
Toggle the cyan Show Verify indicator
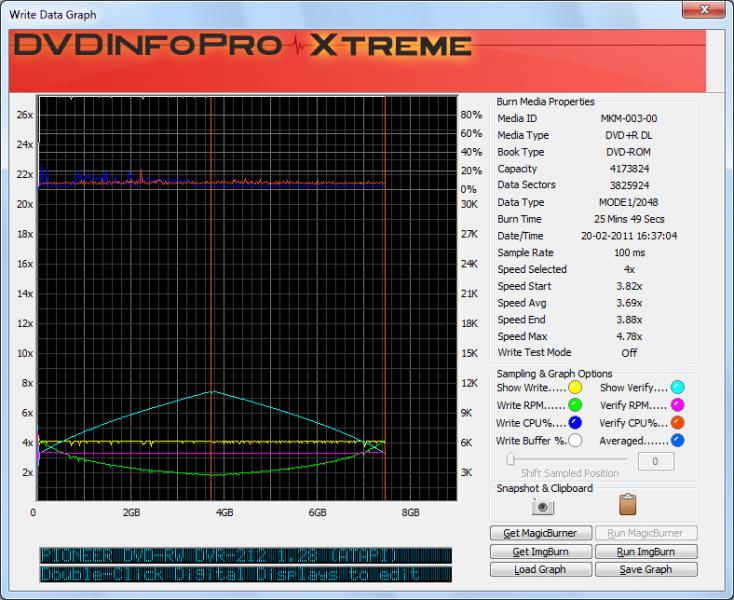click(x=677, y=388)
